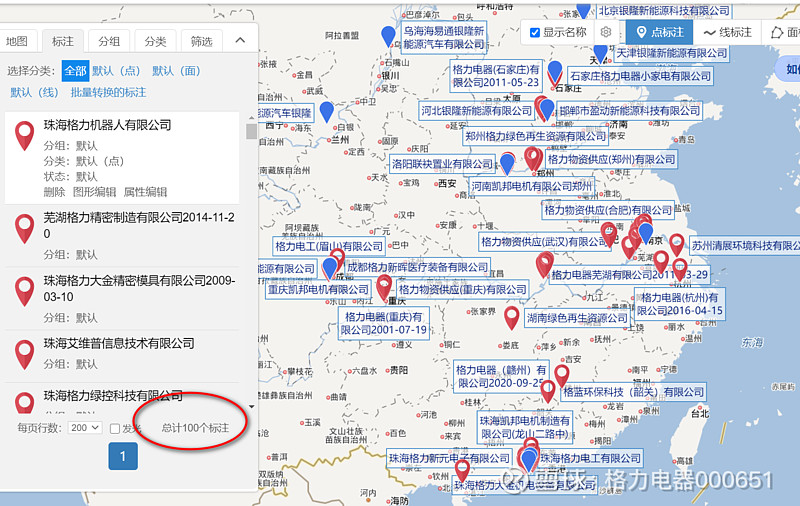Click map label 天津银隆新能源有限公司
The height and width of the screenshot is (506, 800).
(671, 53)
